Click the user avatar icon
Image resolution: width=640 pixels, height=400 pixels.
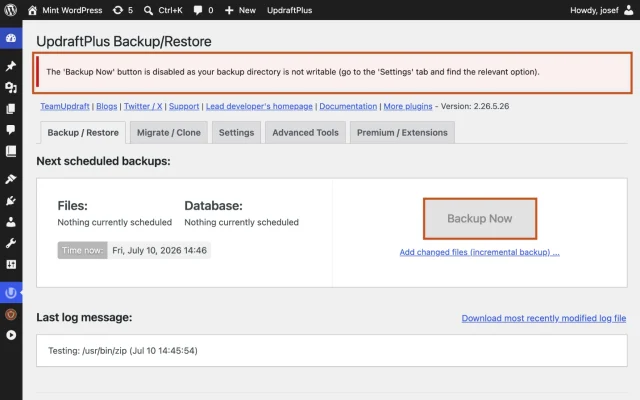point(629,10)
